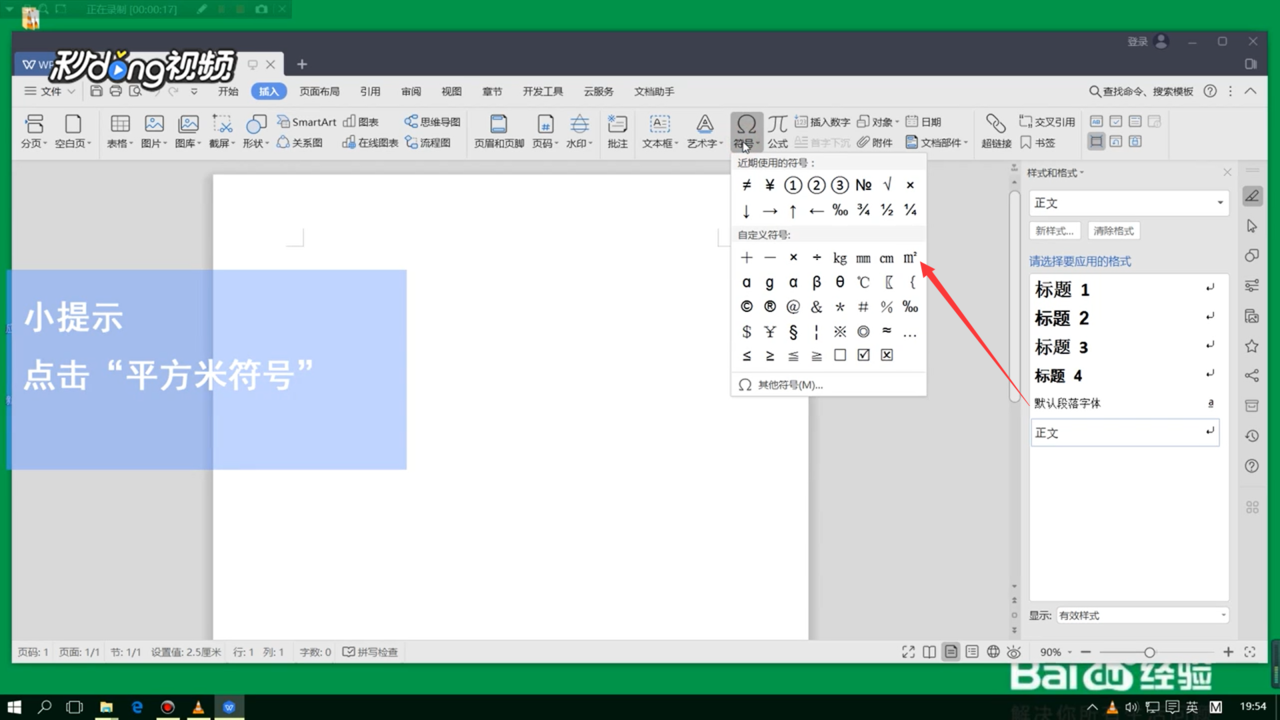Apply the 标题 1 heading style
Image resolution: width=1280 pixels, height=720 pixels.
(1124, 290)
